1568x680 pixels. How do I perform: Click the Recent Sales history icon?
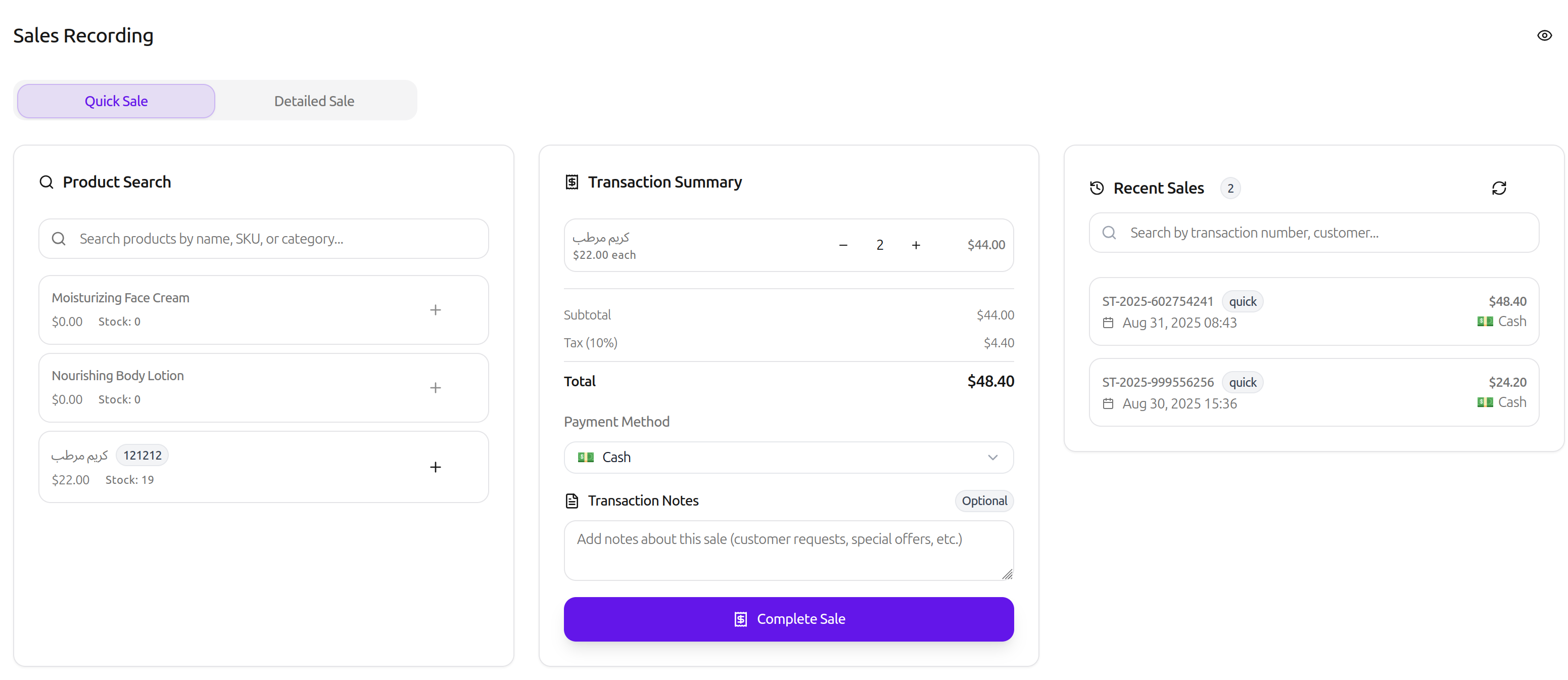1097,188
